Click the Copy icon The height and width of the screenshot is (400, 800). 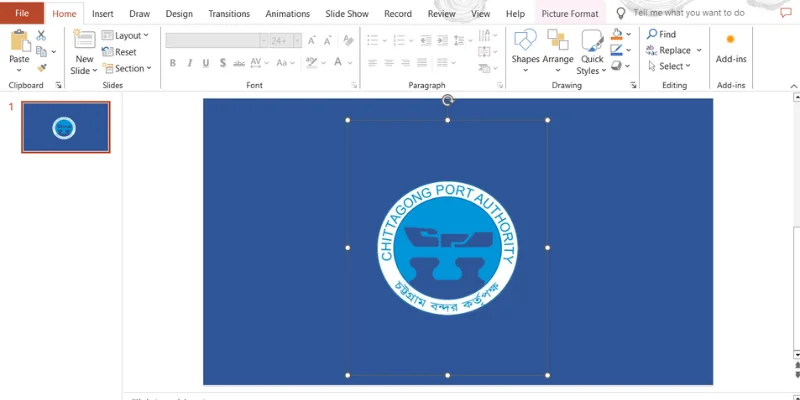coord(41,51)
